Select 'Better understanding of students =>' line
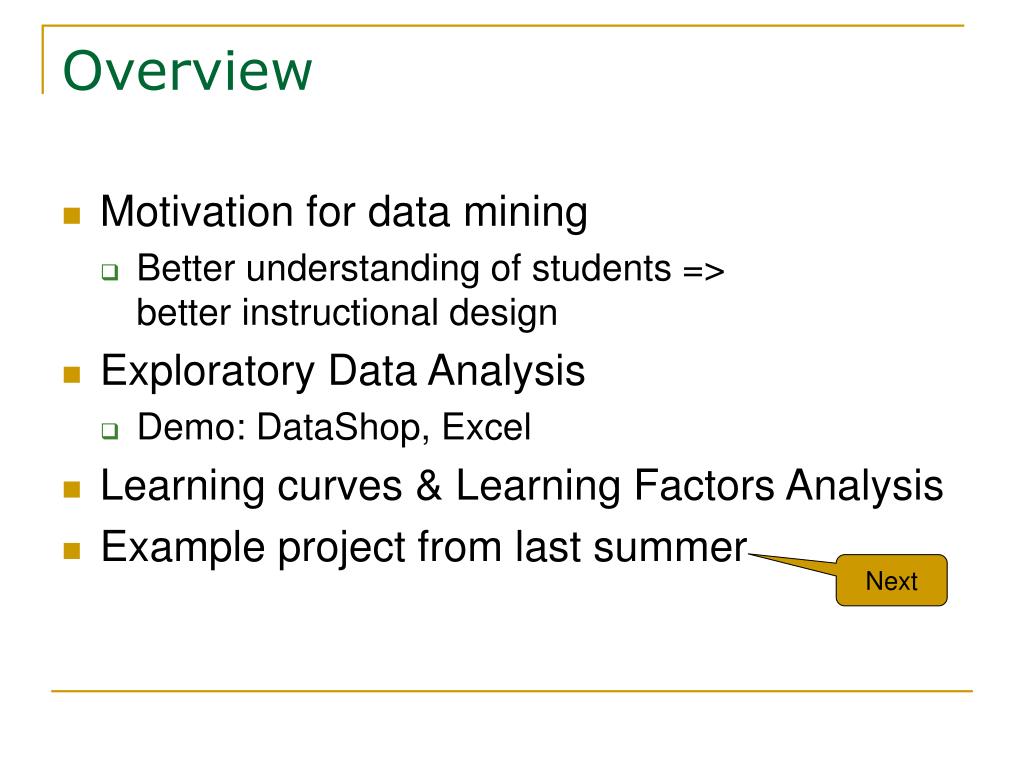 pyautogui.click(x=430, y=268)
